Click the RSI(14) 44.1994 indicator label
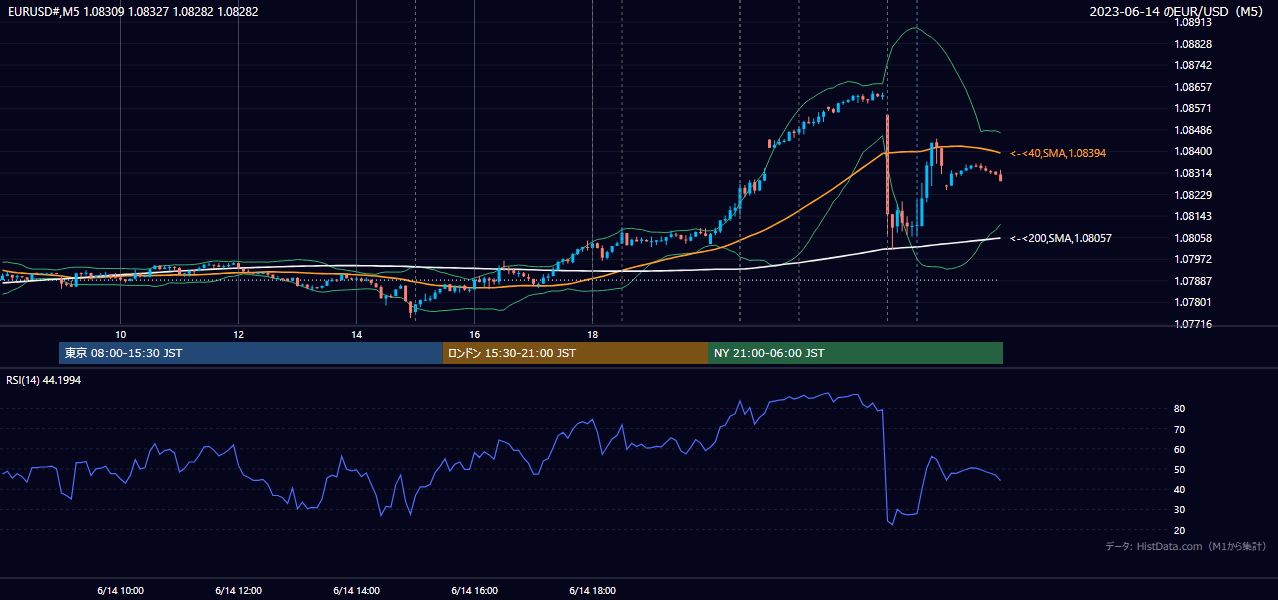This screenshot has height=600, width=1278. pyautogui.click(x=44, y=380)
